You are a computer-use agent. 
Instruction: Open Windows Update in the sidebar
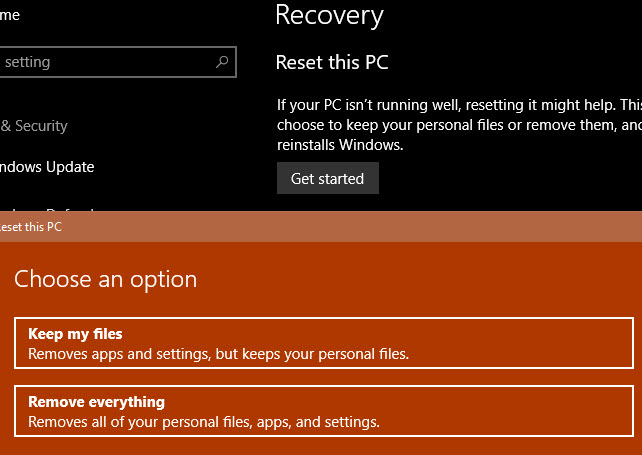point(48,167)
